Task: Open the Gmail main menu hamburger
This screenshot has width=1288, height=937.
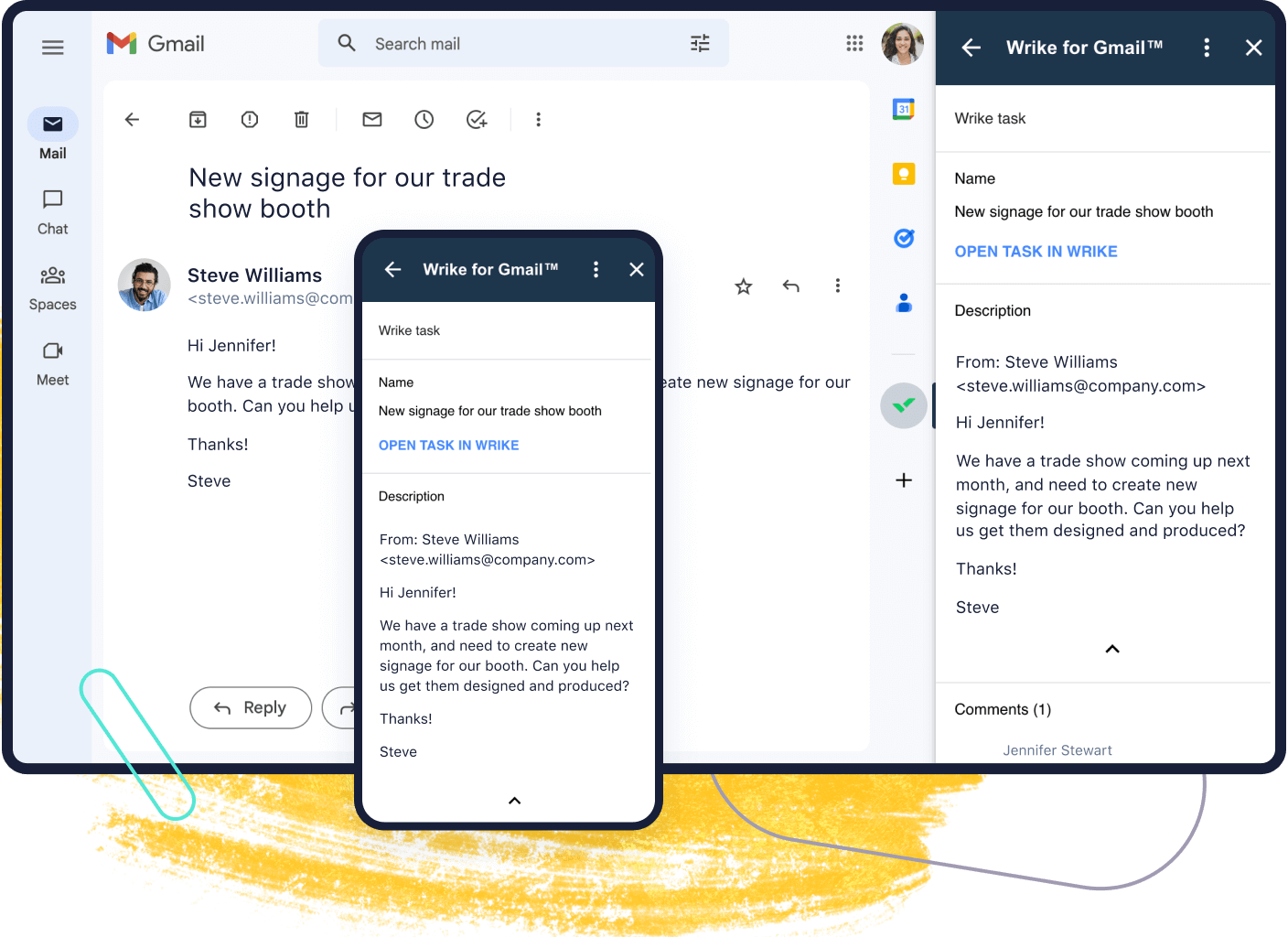Action: pos(53,48)
